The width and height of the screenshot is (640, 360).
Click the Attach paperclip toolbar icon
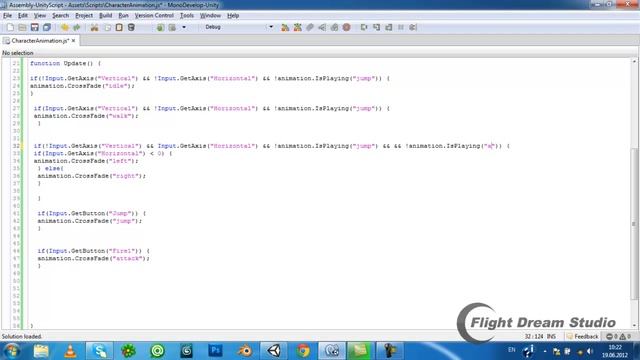[310, 27]
